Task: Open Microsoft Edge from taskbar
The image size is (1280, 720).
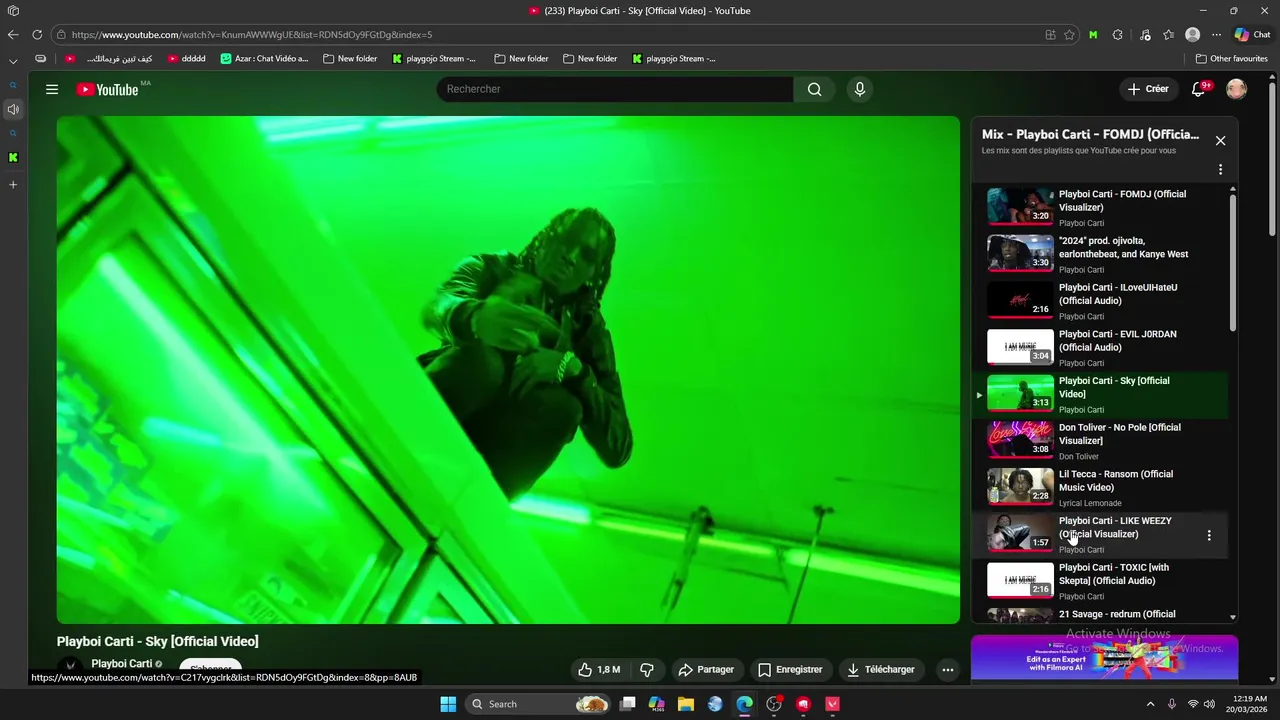Action: 744,704
